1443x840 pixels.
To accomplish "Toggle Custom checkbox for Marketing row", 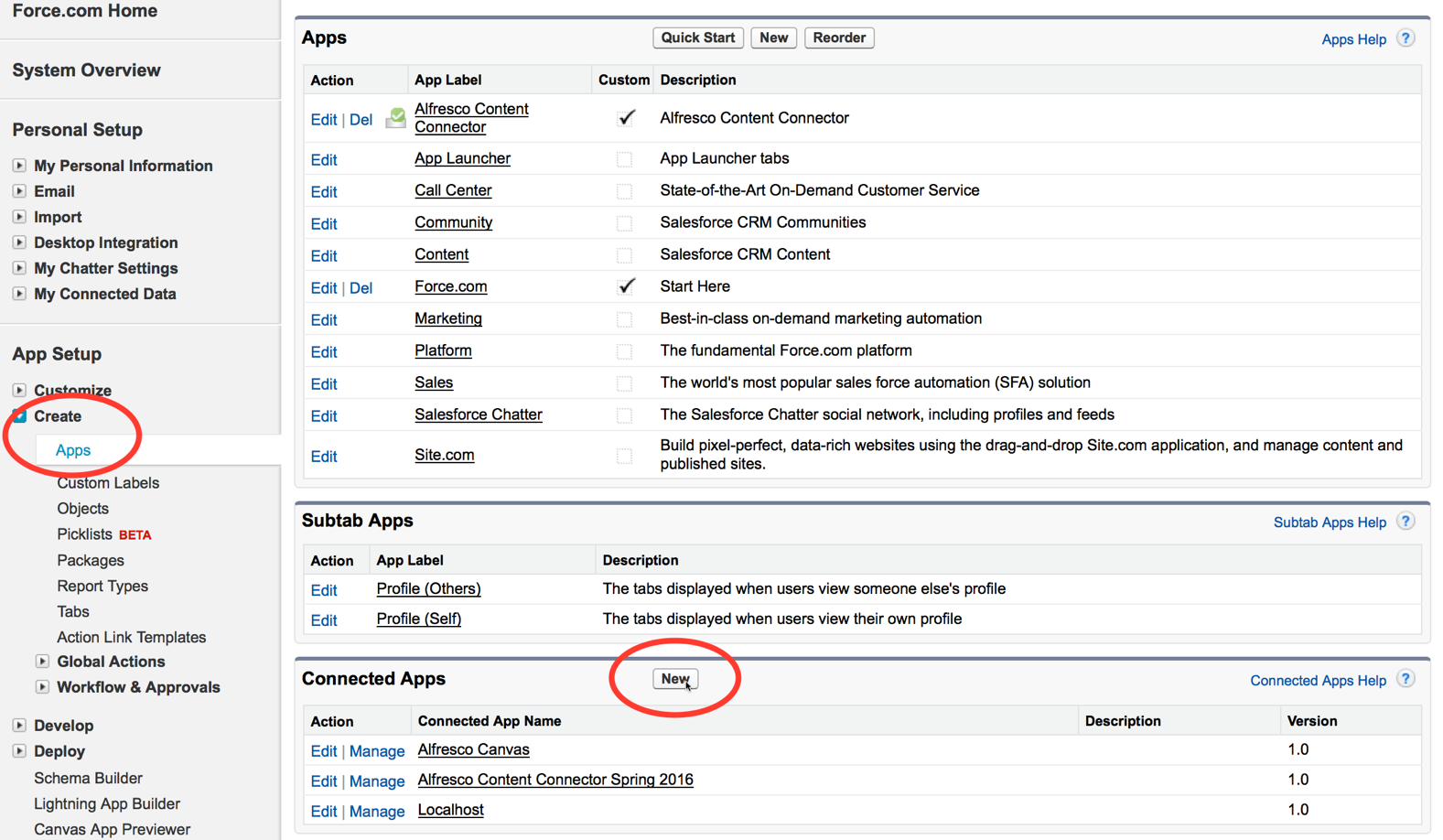I will click(624, 319).
